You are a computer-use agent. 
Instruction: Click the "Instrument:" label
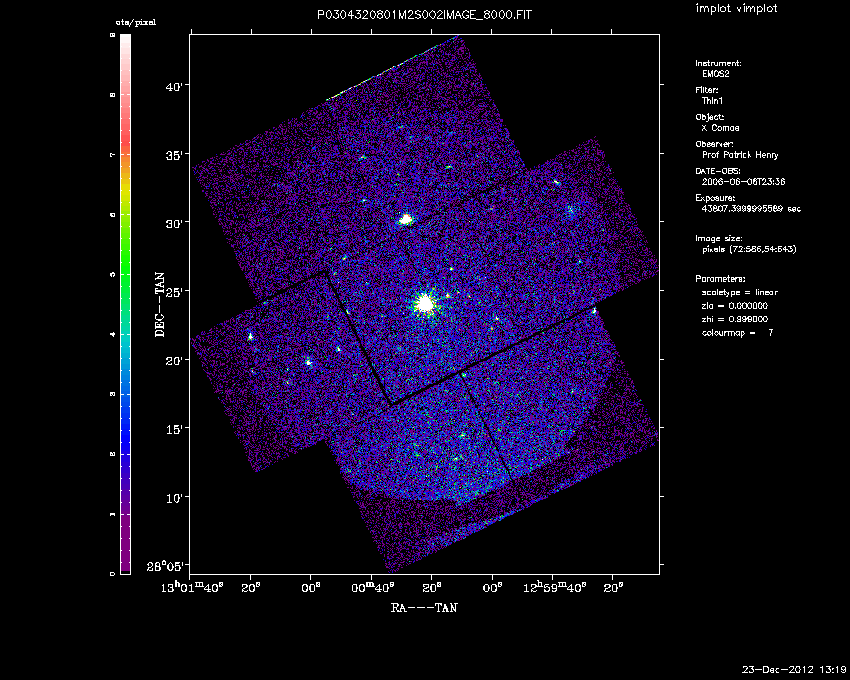pos(718,63)
